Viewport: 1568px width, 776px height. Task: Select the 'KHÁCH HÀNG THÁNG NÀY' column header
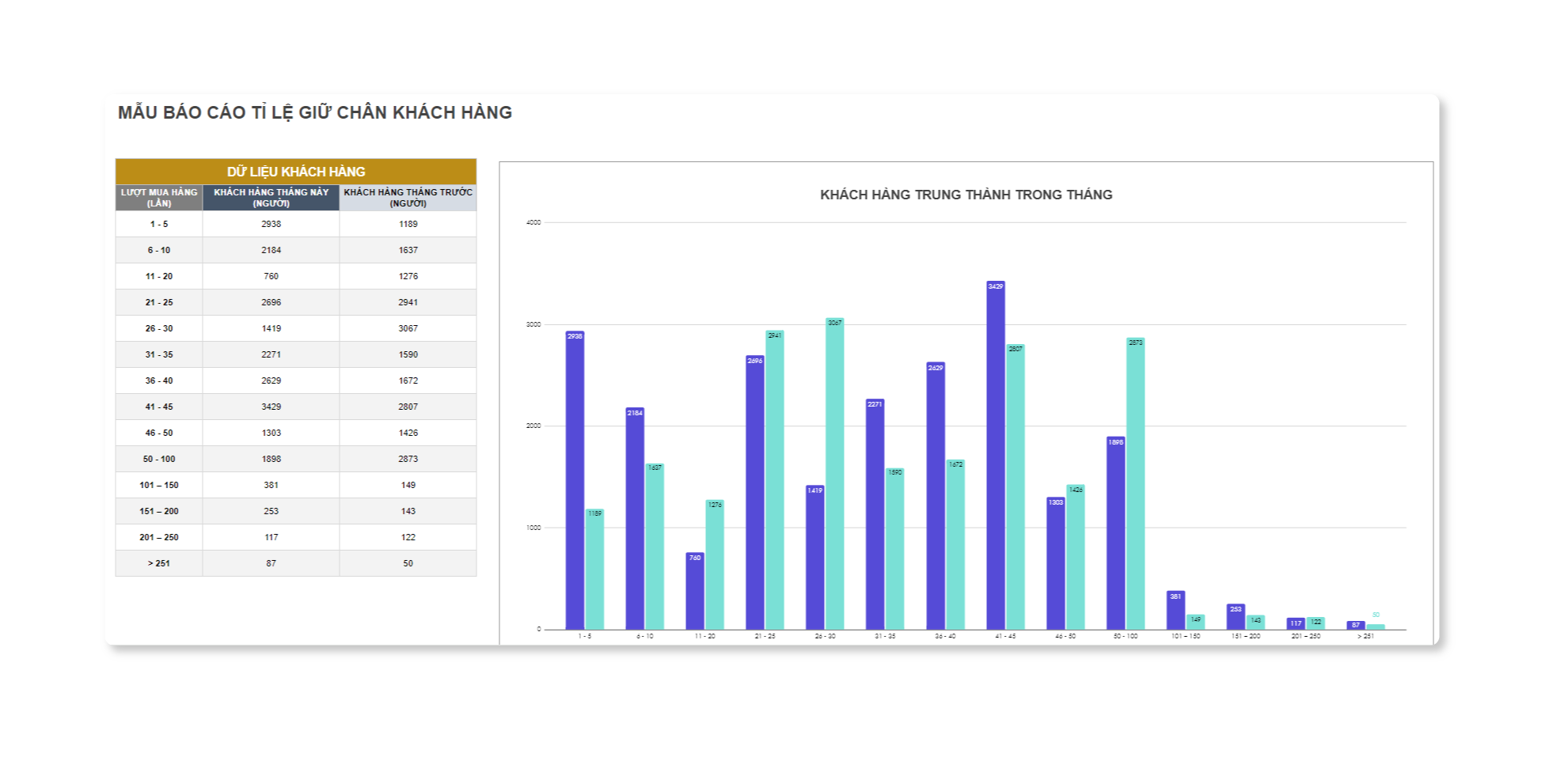[271, 198]
